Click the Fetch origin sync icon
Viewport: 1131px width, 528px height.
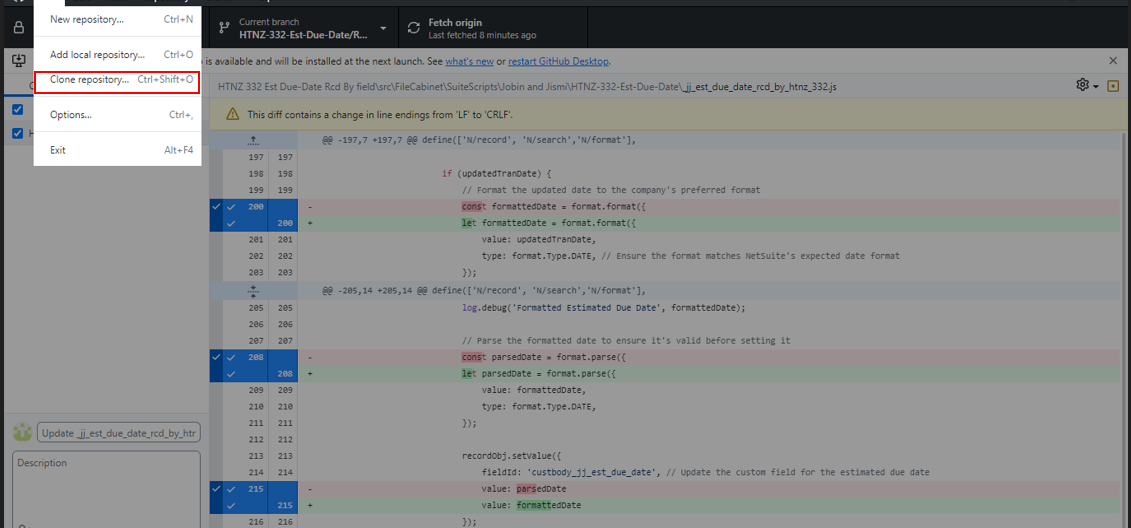(413, 28)
